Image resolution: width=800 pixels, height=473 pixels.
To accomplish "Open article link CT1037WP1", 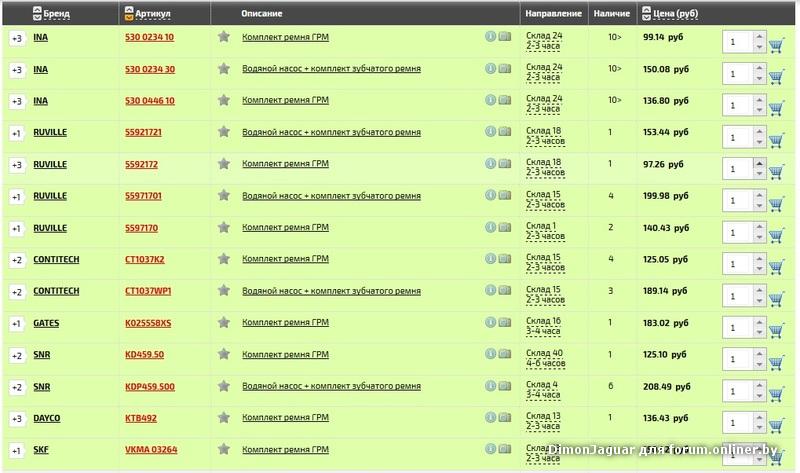I will [148, 291].
